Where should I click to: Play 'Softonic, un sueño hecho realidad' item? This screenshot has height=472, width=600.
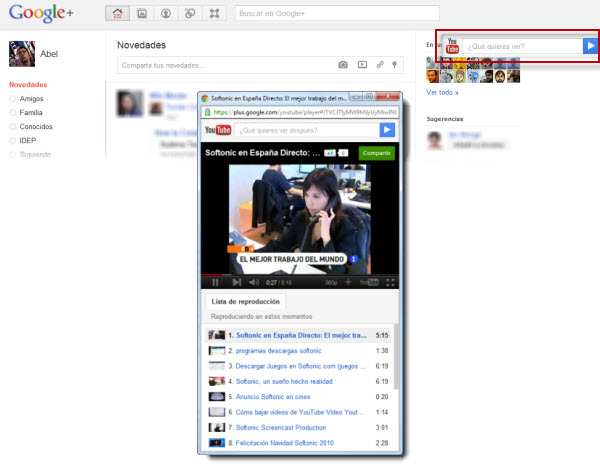(298, 381)
